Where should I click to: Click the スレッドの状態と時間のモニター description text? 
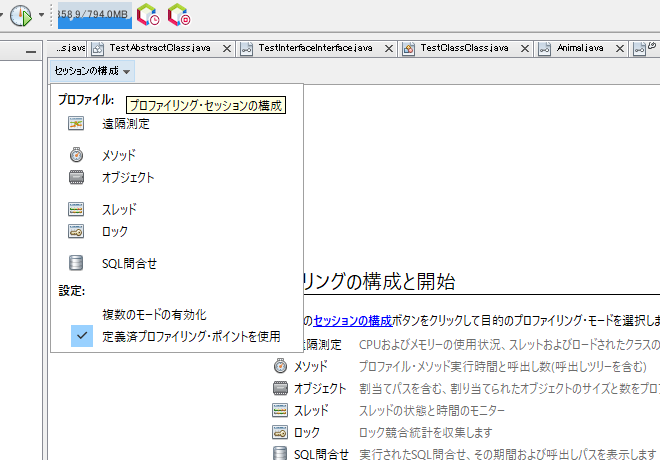432,410
